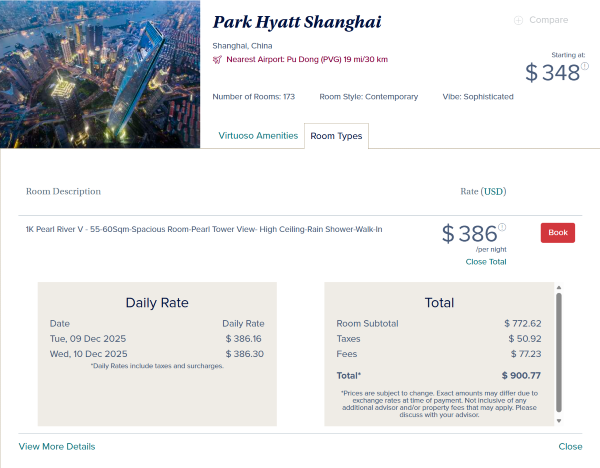
Task: Expand View More Details
Action: pos(57,446)
